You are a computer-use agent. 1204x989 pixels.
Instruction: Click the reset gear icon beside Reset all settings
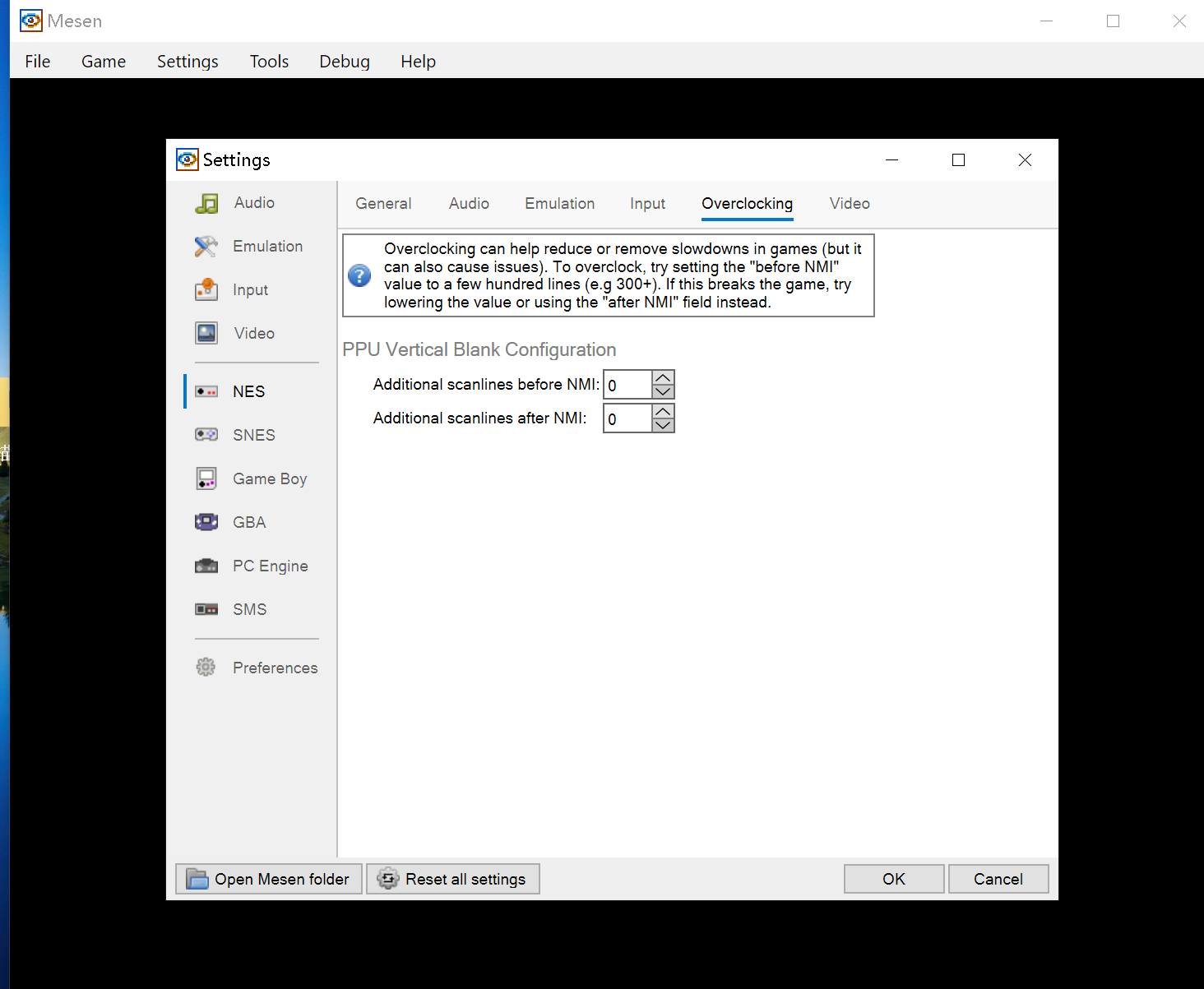(388, 879)
